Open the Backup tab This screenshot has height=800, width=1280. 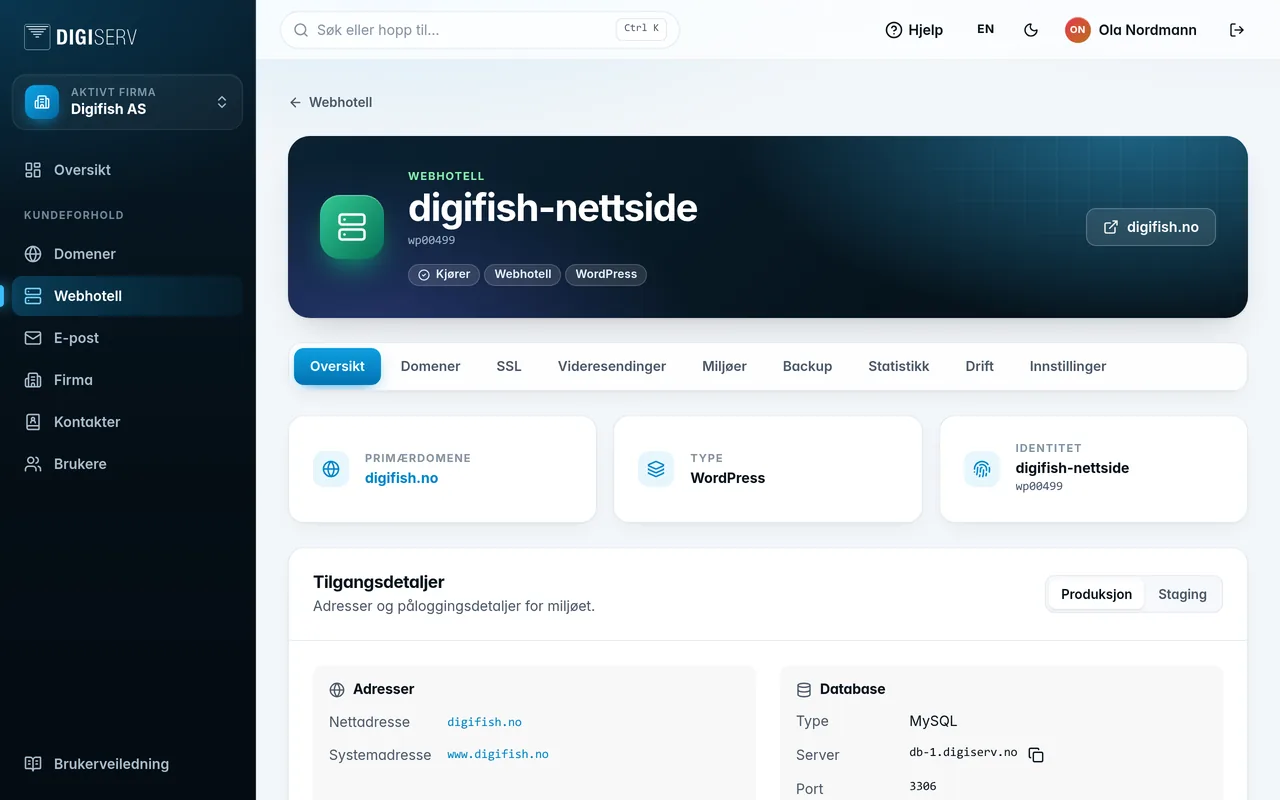(808, 366)
